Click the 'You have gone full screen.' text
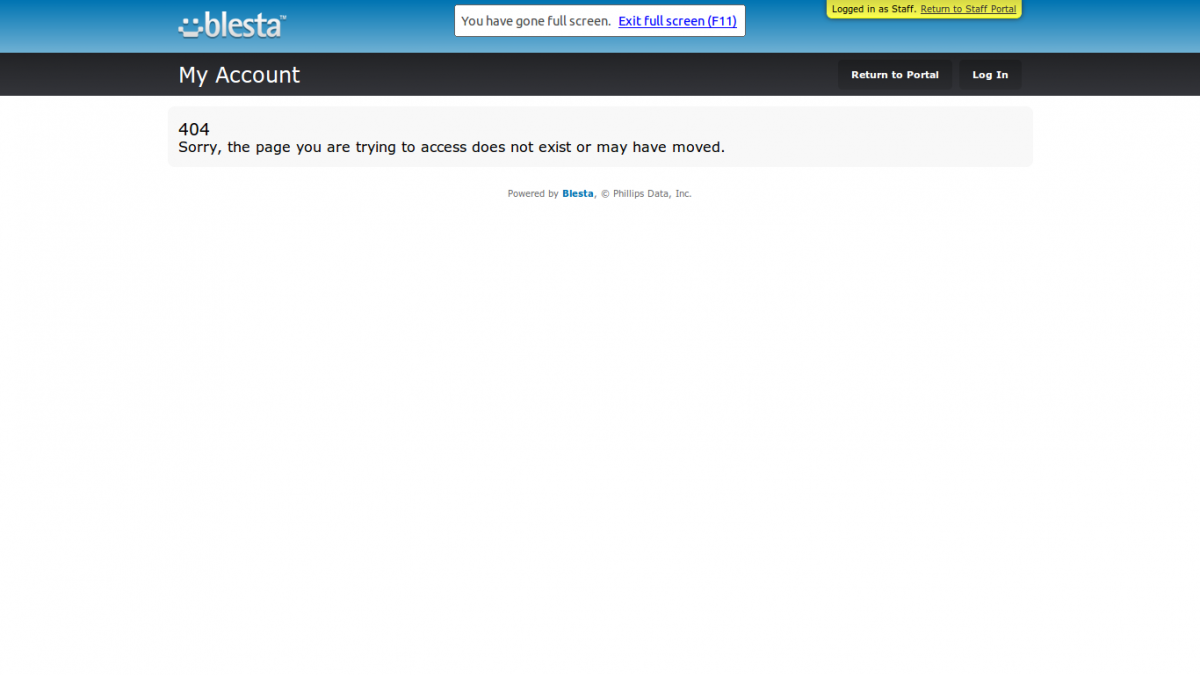The height and width of the screenshot is (675, 1200). [536, 21]
